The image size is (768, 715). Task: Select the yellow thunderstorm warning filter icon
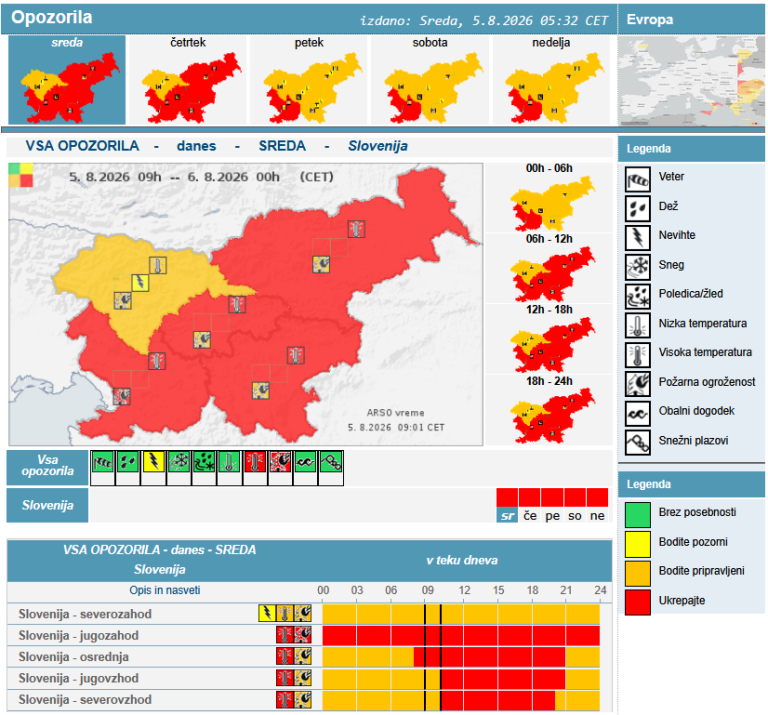pos(153,462)
